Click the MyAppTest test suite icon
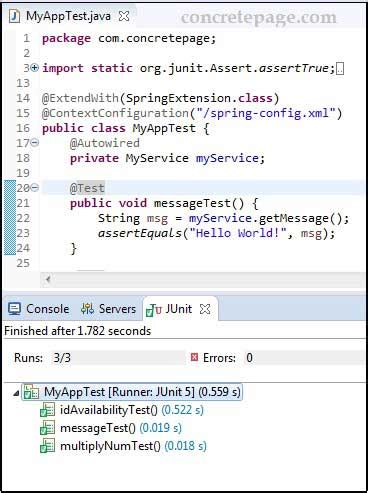The width and height of the screenshot is (368, 493). (x=31, y=392)
